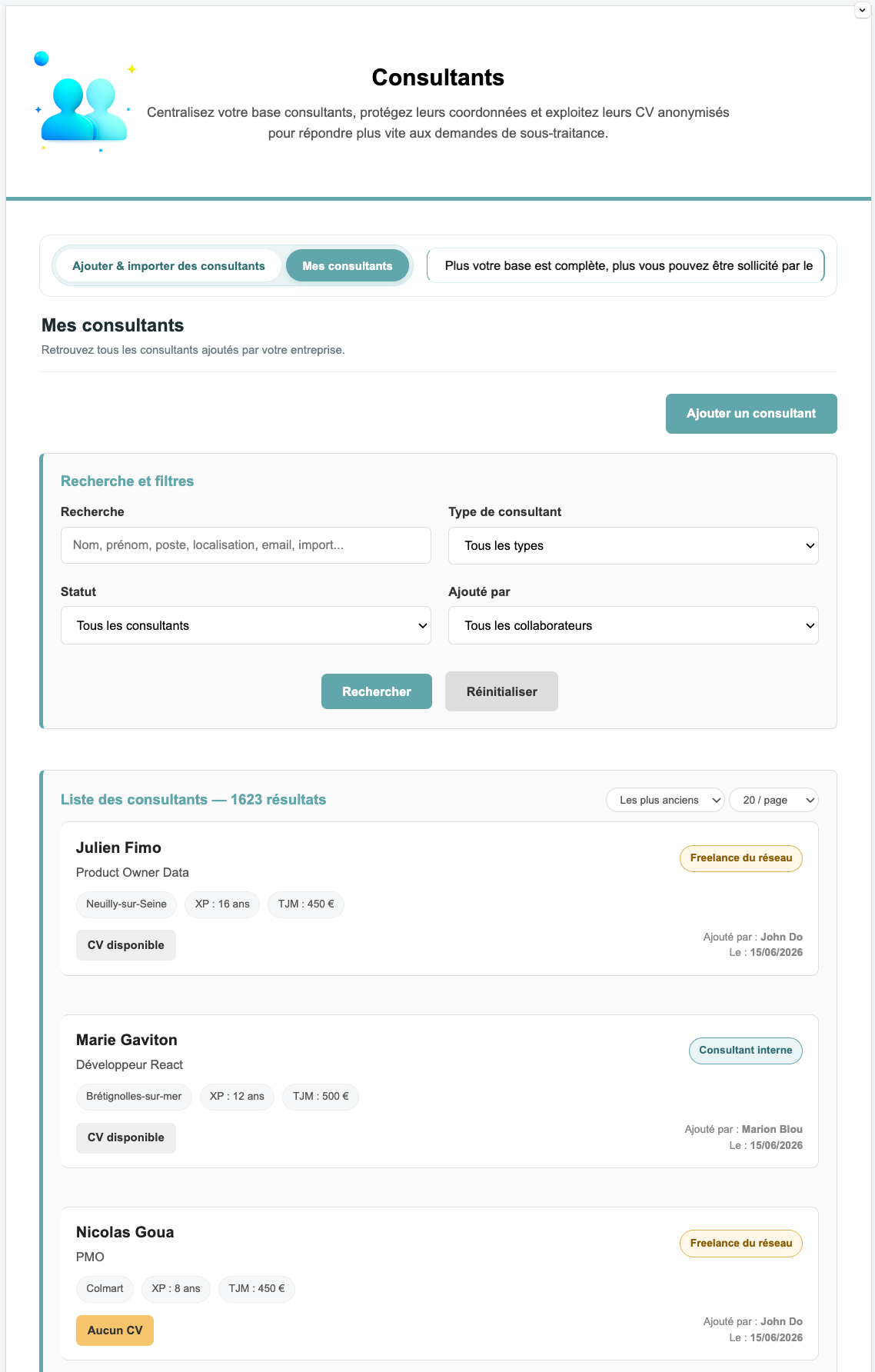Click the small chevron icon at top-right corner
This screenshot has width=875, height=1372.
point(862,11)
